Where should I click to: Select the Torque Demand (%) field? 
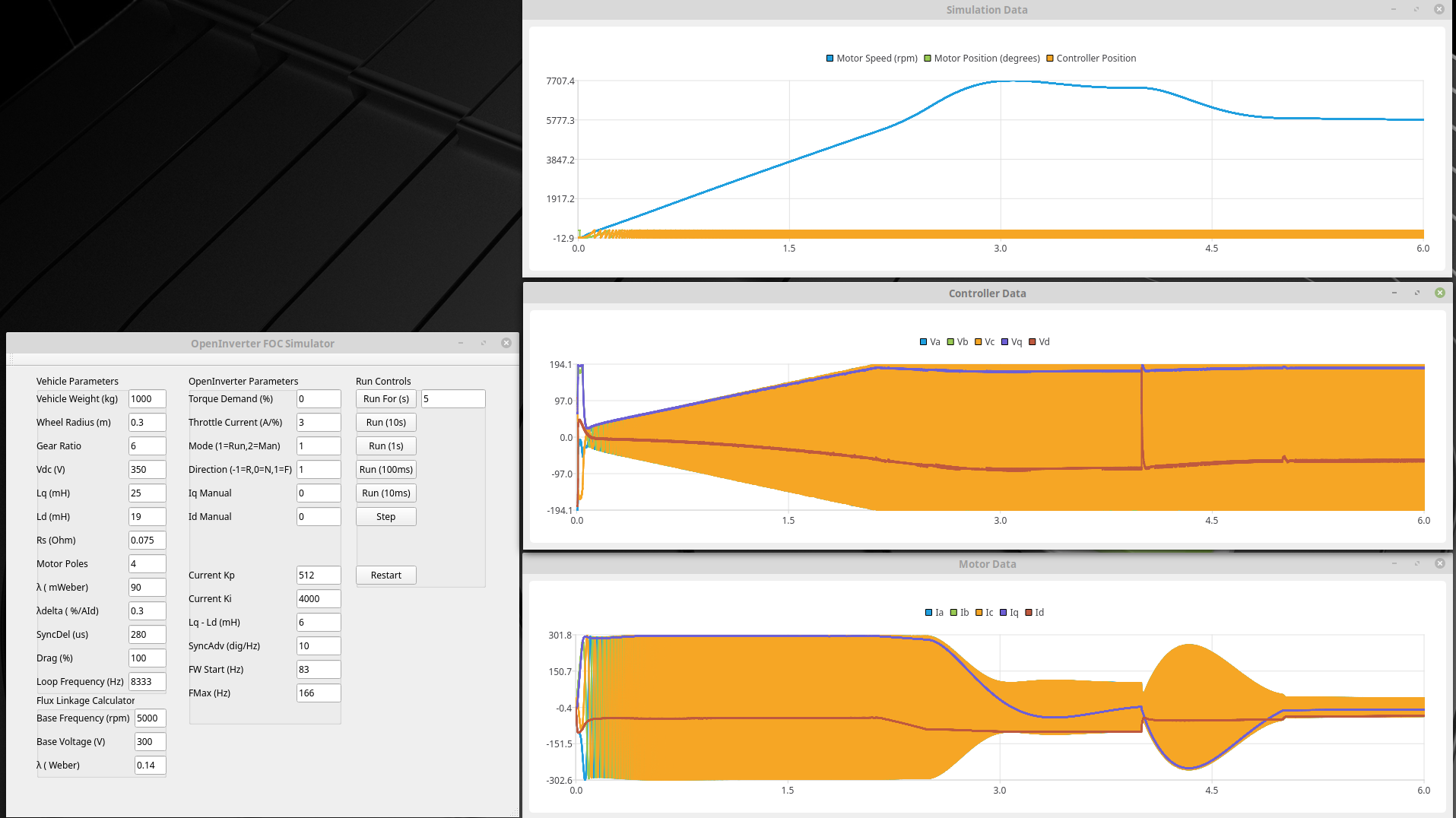318,399
